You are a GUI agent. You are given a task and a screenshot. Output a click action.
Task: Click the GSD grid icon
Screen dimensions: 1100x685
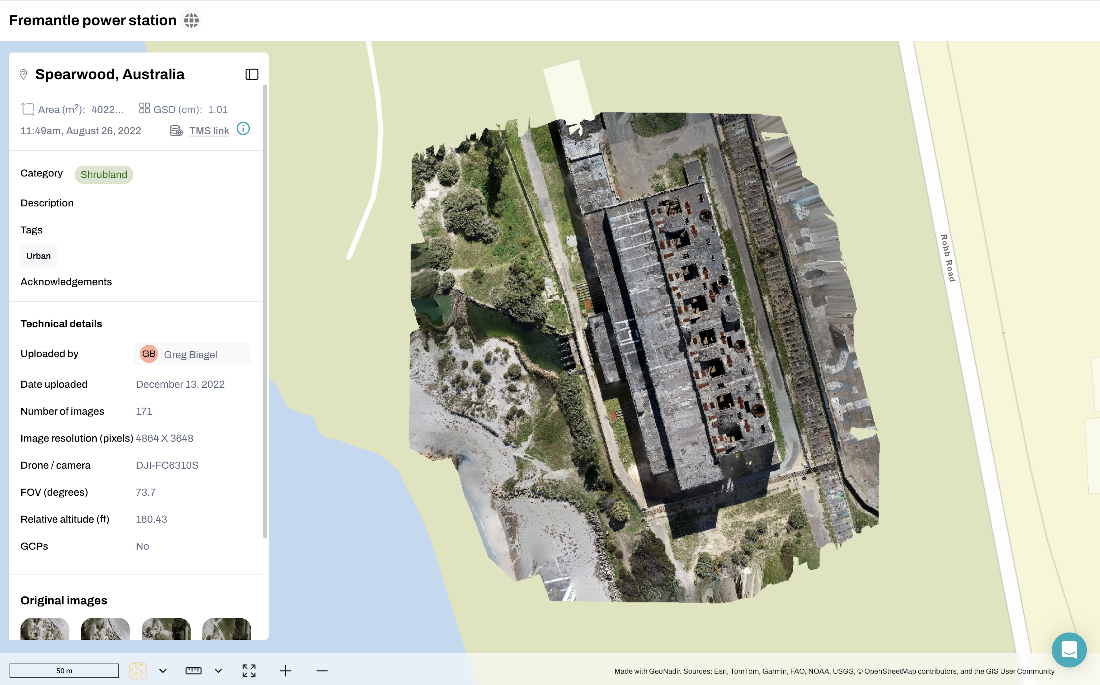coord(145,108)
